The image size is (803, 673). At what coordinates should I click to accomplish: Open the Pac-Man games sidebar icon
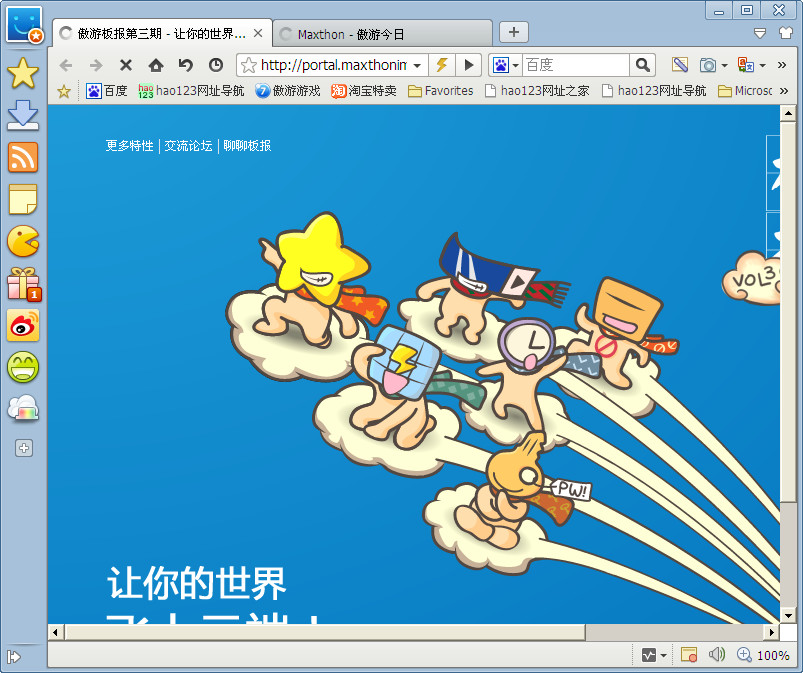tap(23, 241)
